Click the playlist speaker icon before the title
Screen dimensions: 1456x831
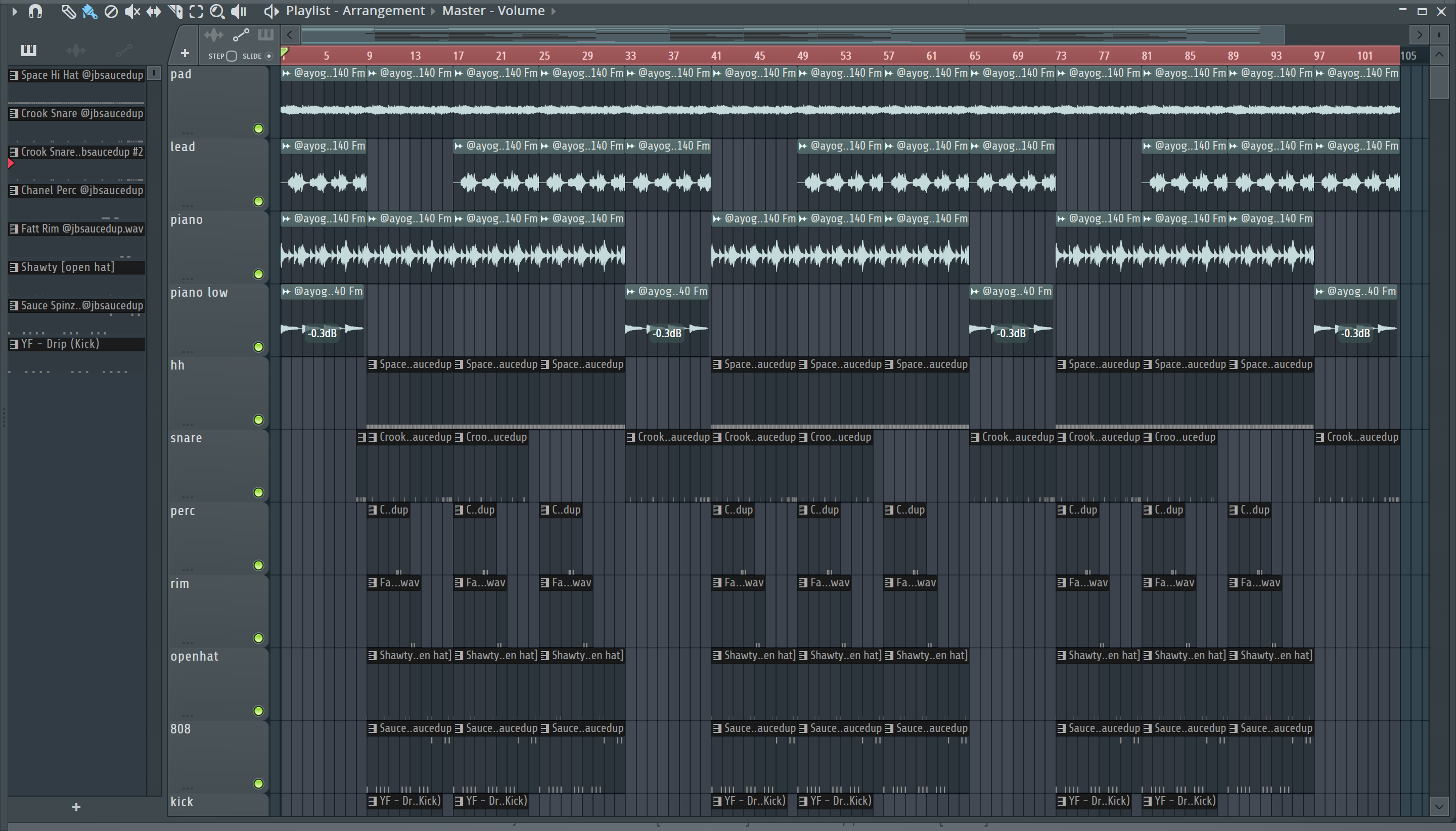(x=271, y=11)
